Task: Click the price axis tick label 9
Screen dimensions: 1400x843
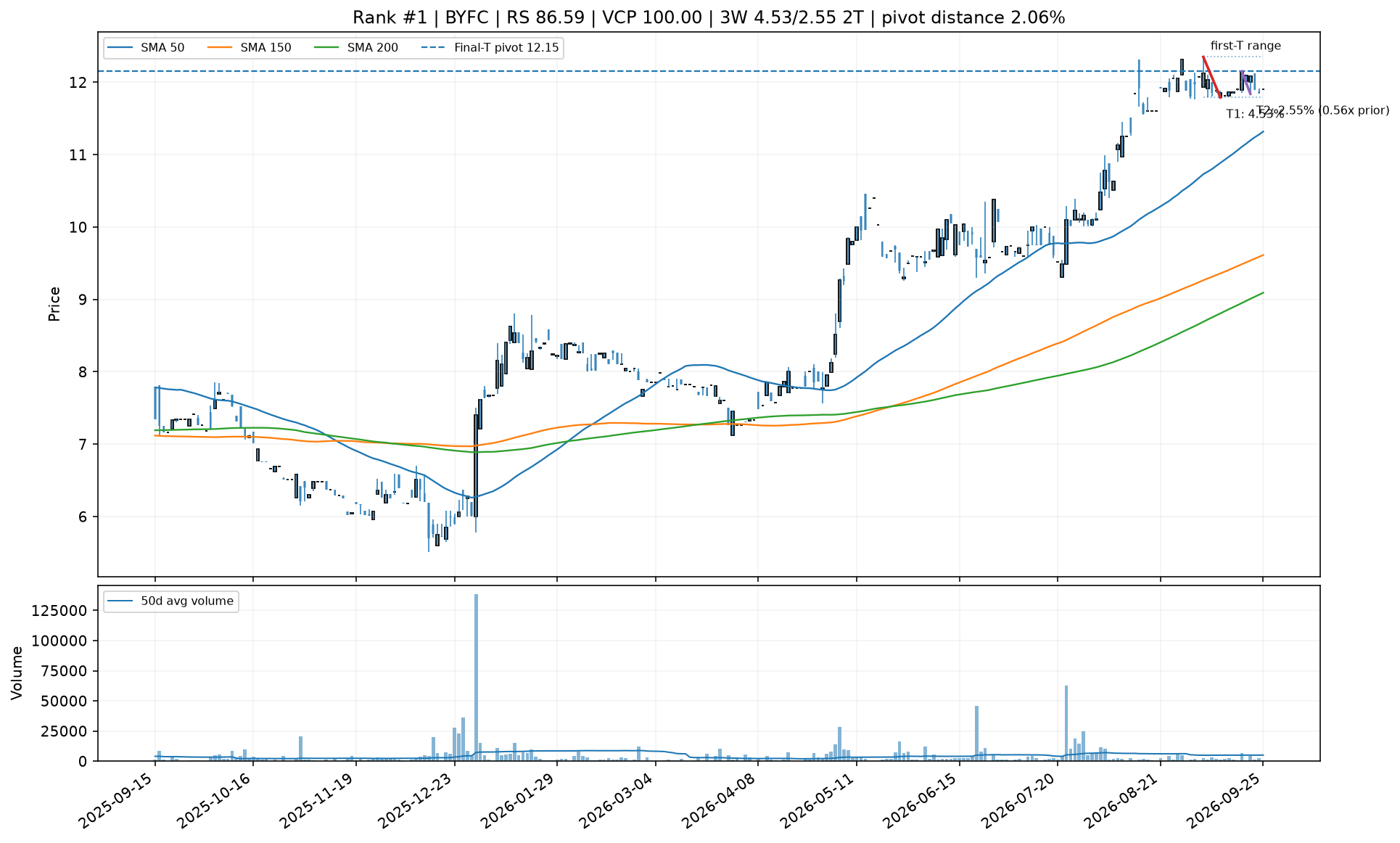Action: (83, 300)
